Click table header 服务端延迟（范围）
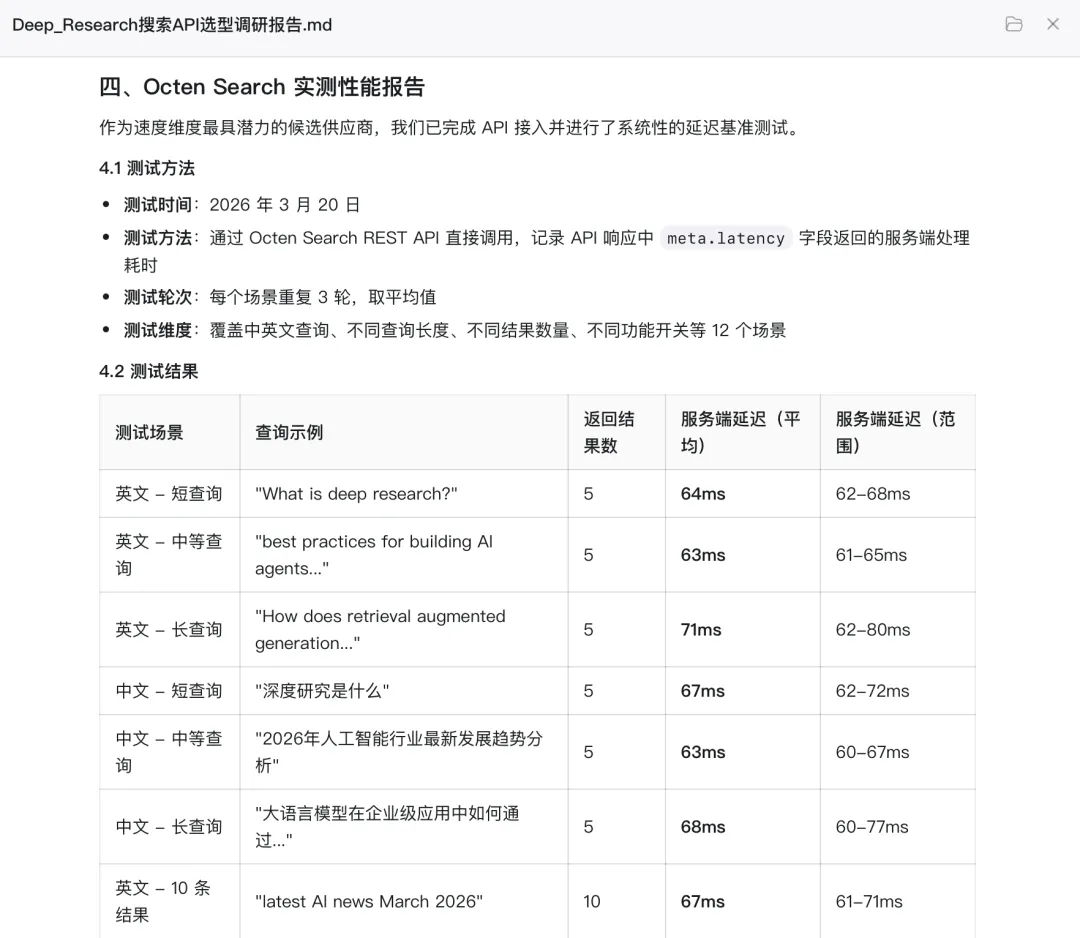The image size is (1080, 938). point(895,432)
